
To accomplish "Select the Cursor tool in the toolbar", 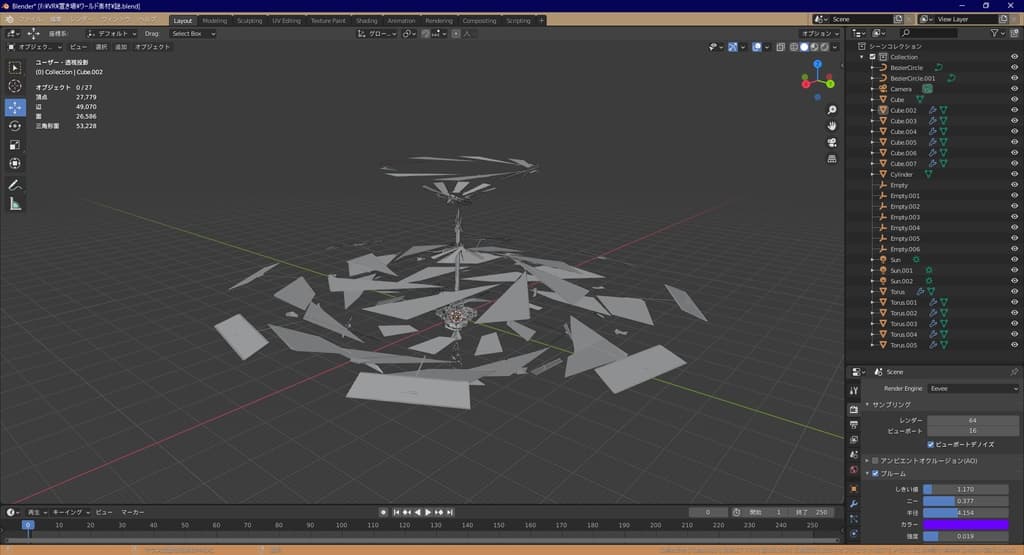I will (x=15, y=87).
